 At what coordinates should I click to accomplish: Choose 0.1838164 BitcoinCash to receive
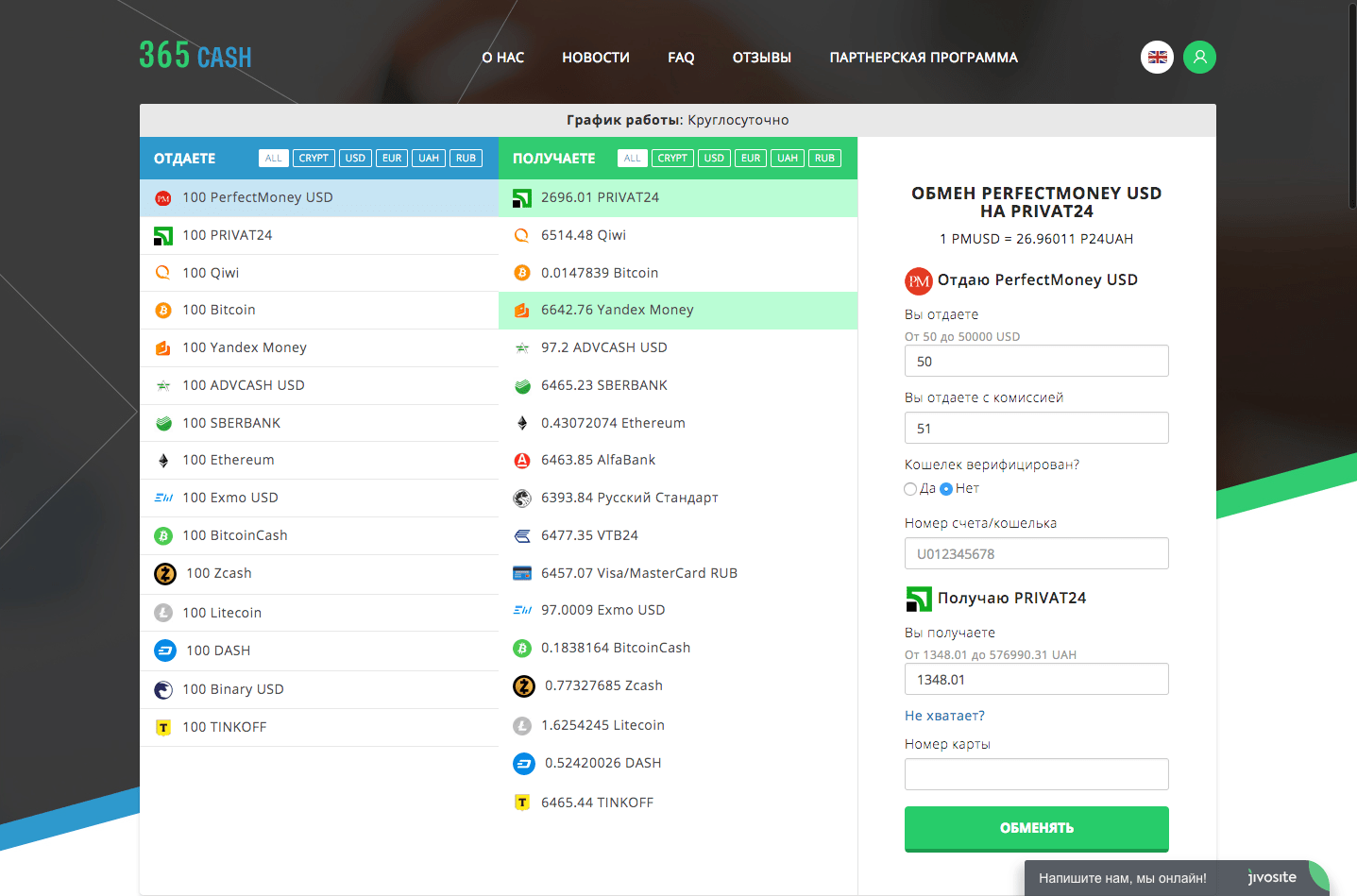(678, 648)
